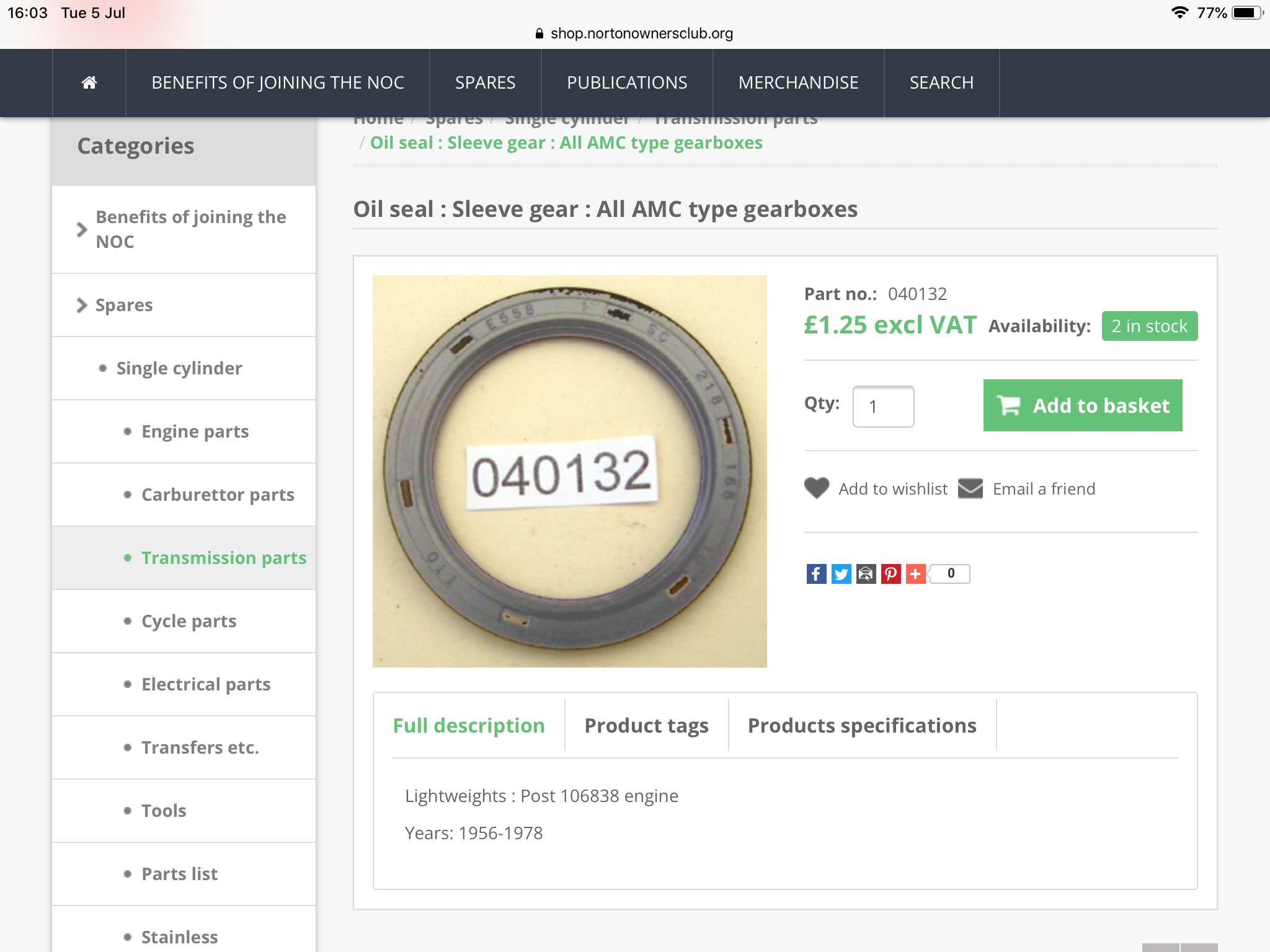Tap the Wi-Fi status icon
This screenshot has height=952, width=1270.
(1179, 12)
